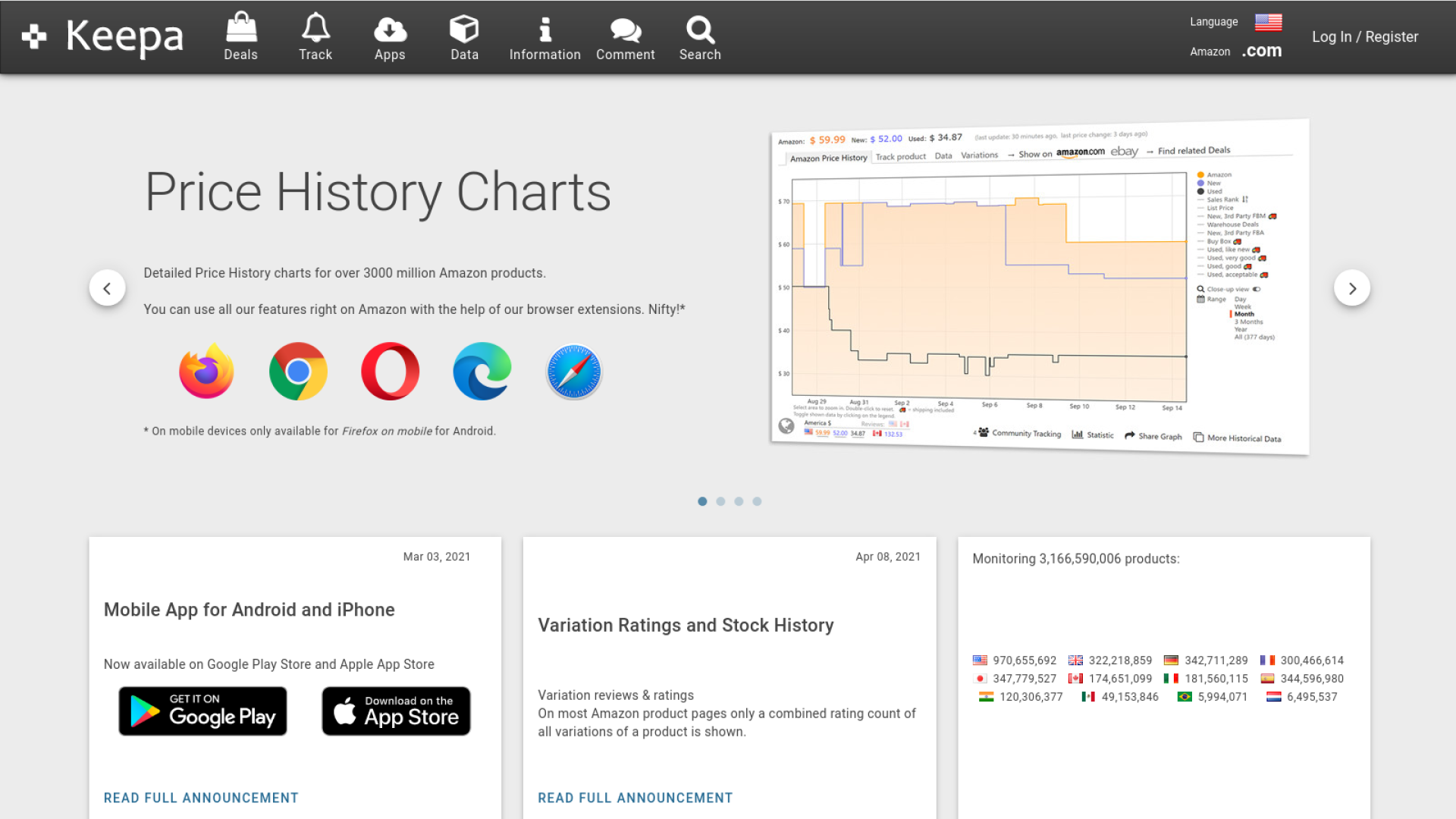Click the Track bell icon
This screenshot has height=819, width=1456.
[x=315, y=29]
